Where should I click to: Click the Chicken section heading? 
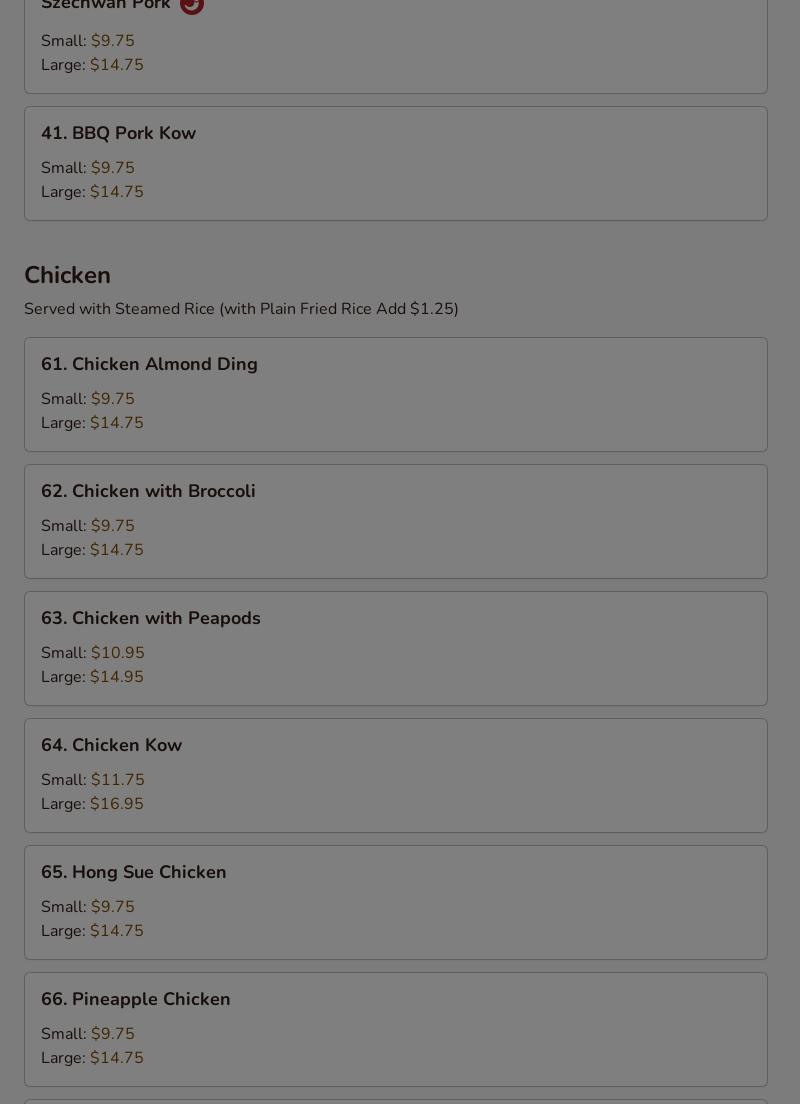(68, 275)
